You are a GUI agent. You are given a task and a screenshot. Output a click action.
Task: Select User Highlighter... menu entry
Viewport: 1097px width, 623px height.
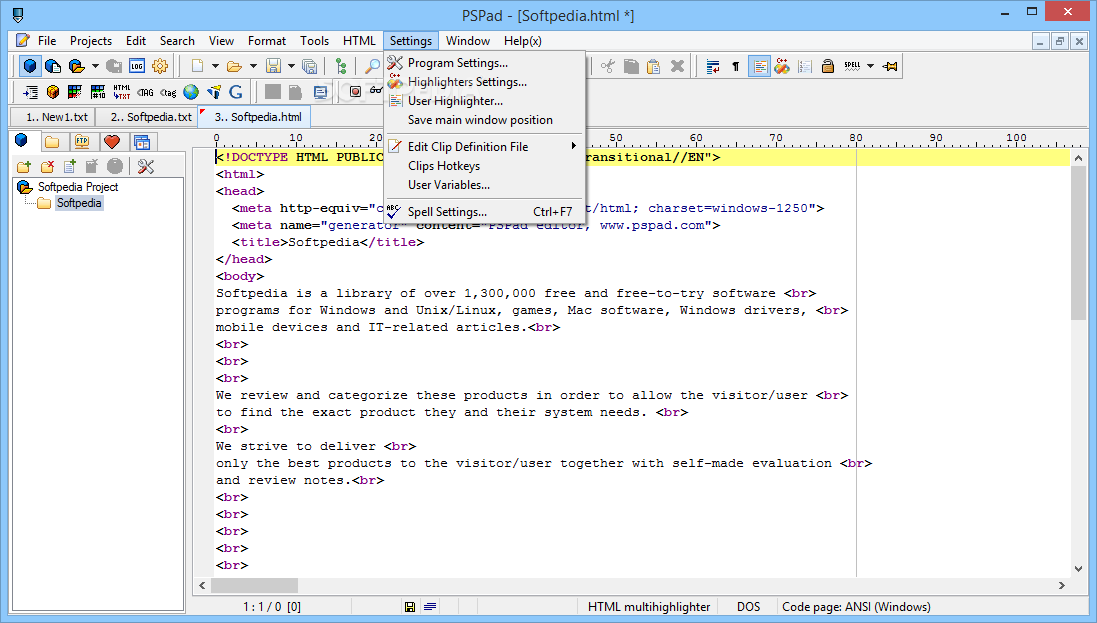(x=484, y=101)
